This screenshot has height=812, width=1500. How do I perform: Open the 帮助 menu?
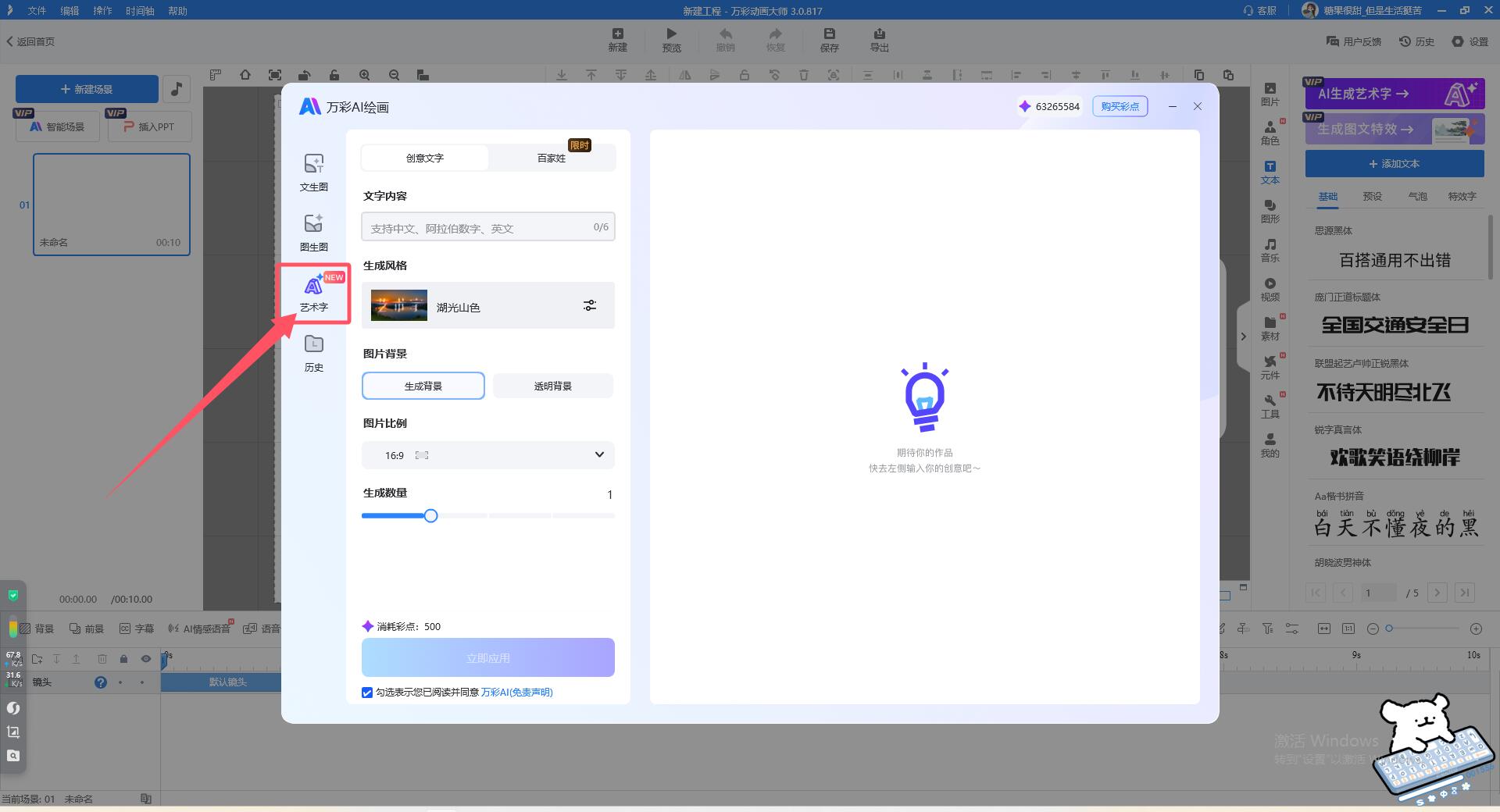pos(177,11)
